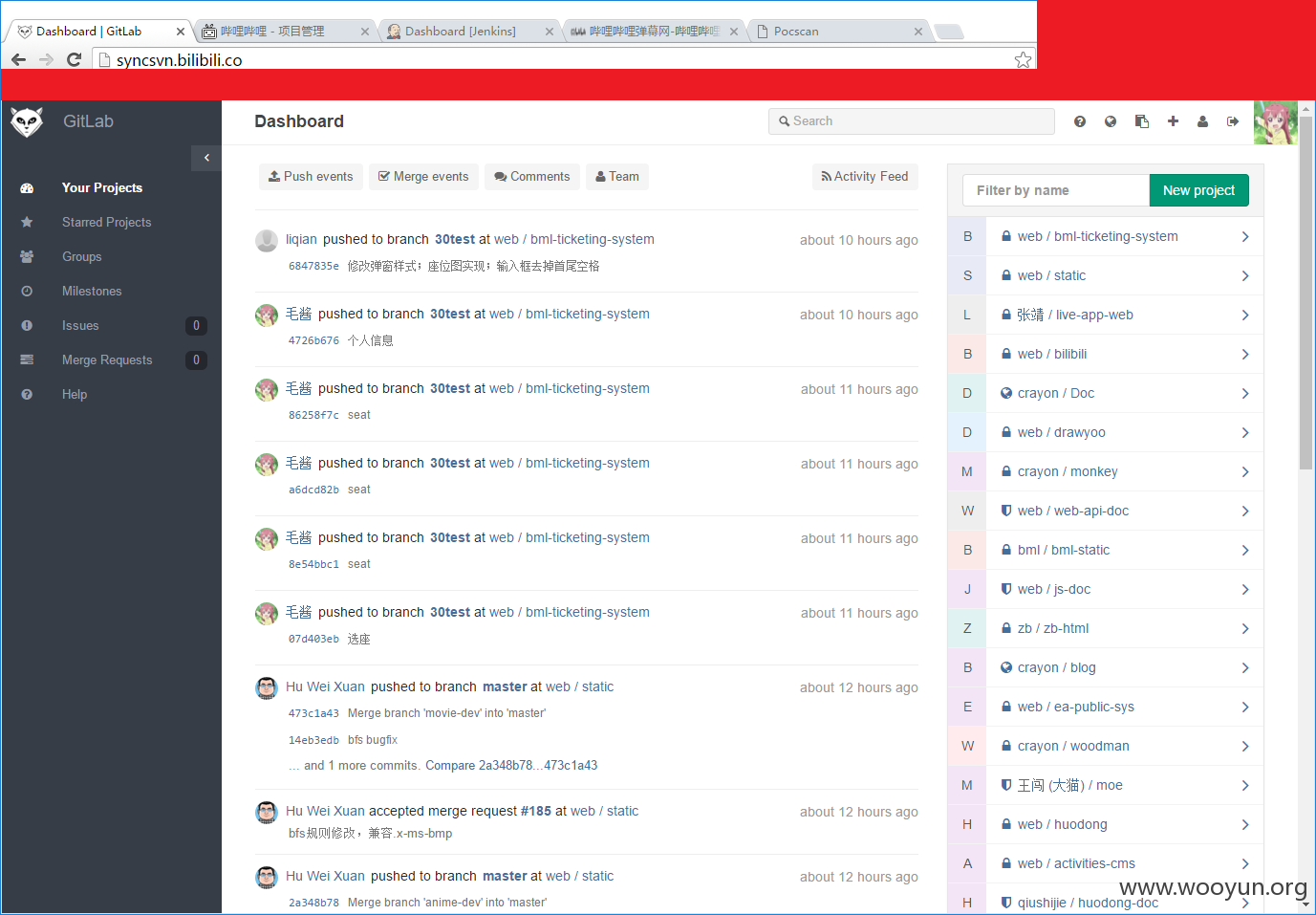1316x915 pixels.
Task: Open Help in sidebar
Action: 75,394
